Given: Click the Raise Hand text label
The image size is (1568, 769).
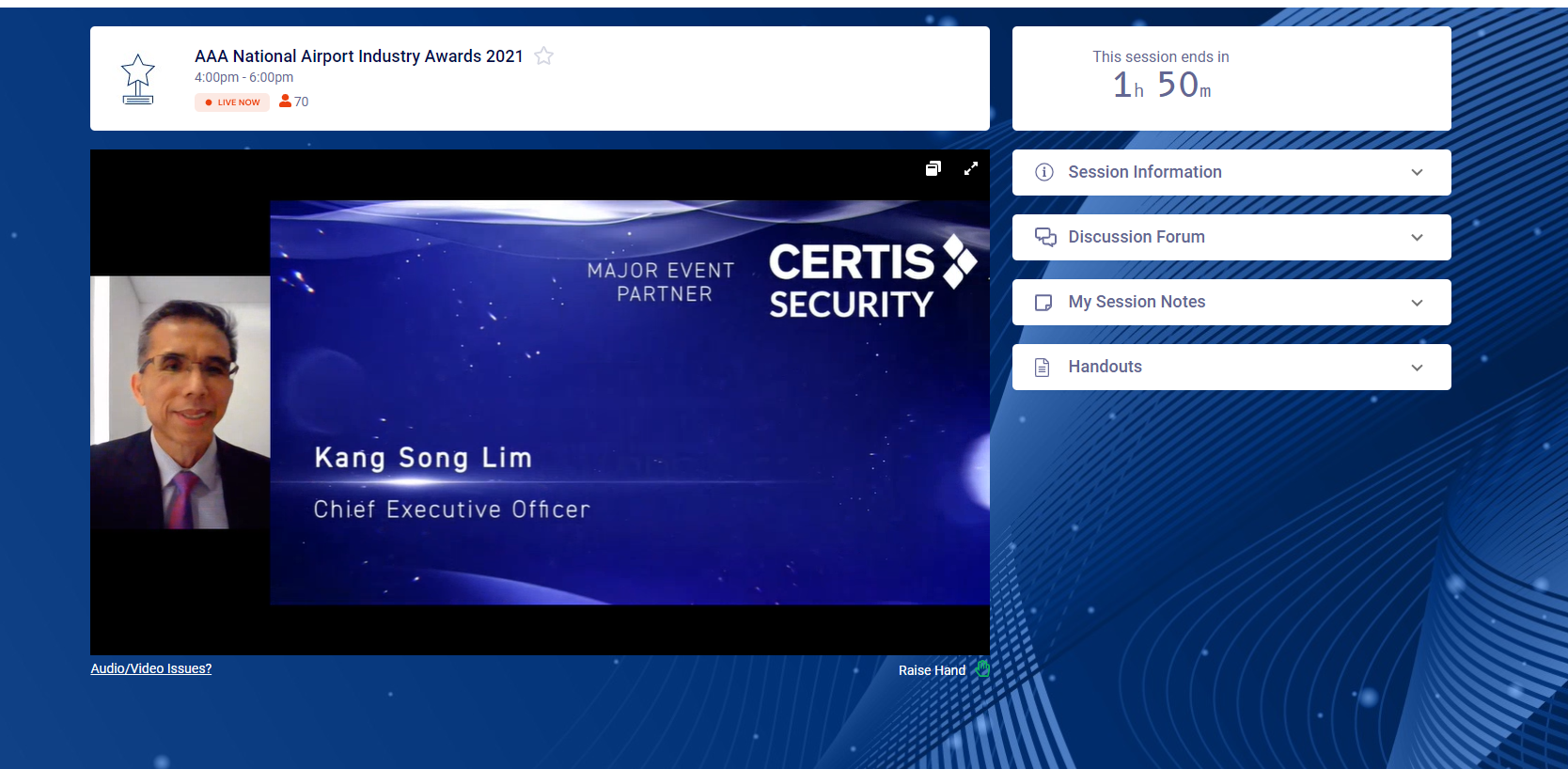Looking at the screenshot, I should coord(932,670).
